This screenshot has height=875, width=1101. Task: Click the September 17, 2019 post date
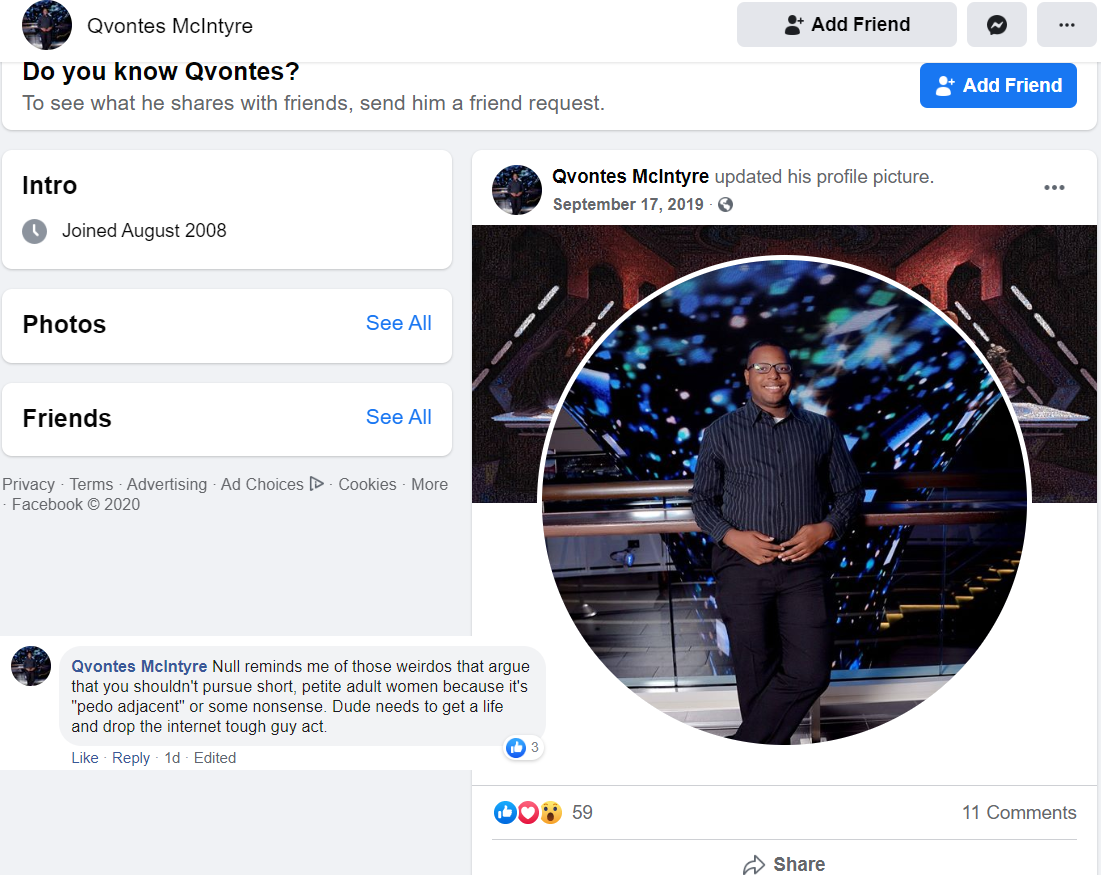628,204
